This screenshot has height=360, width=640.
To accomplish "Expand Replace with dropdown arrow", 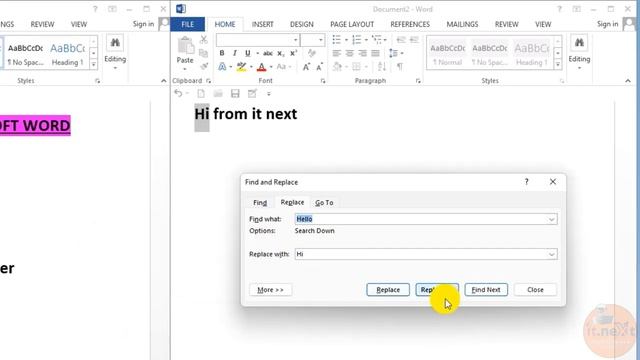I will click(551, 254).
